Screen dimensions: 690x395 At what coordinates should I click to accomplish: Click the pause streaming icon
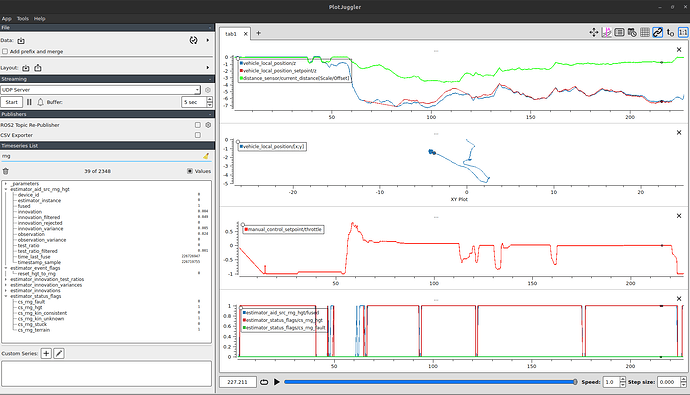(x=29, y=102)
